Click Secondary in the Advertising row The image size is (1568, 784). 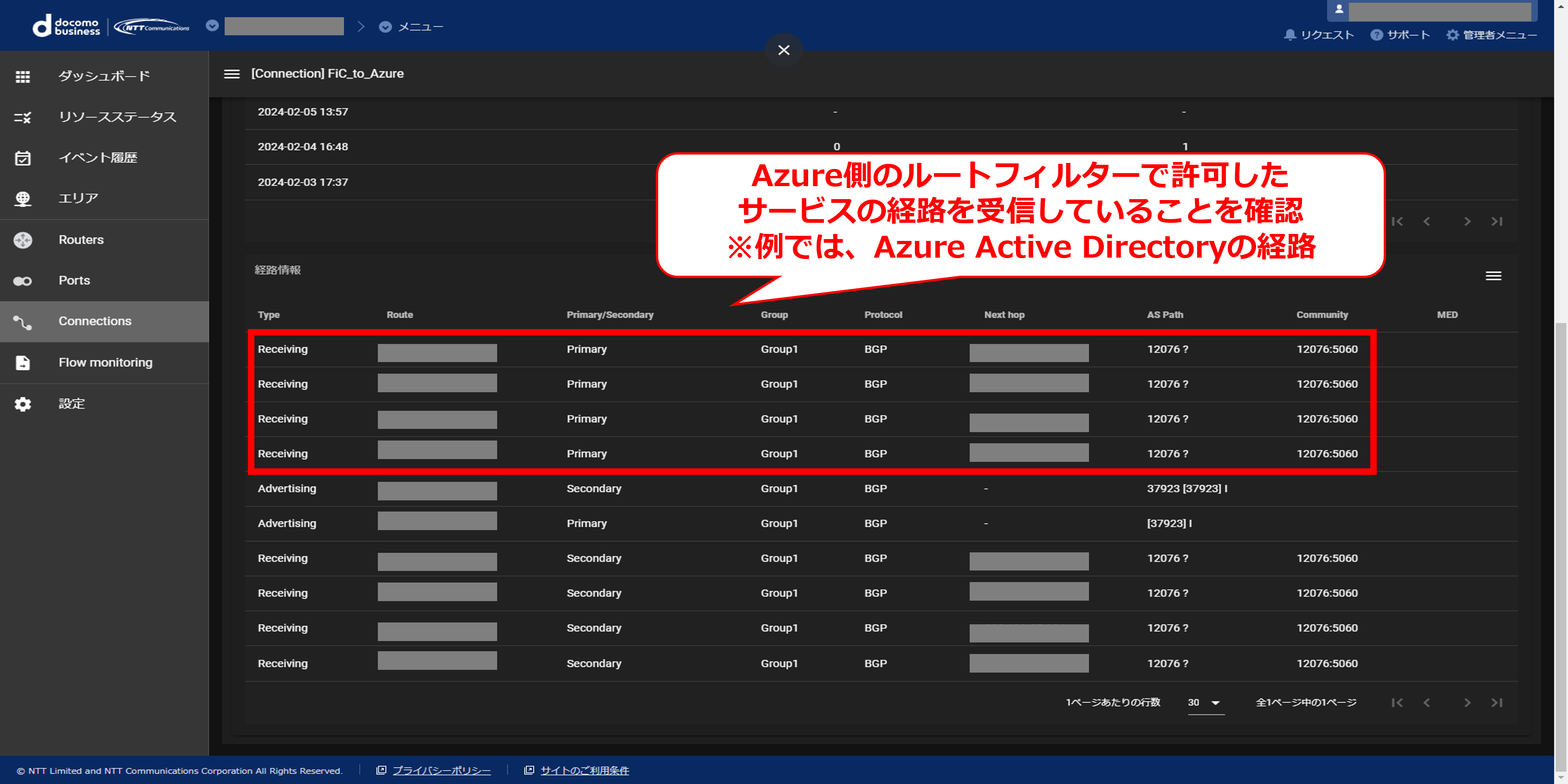pyautogui.click(x=594, y=489)
